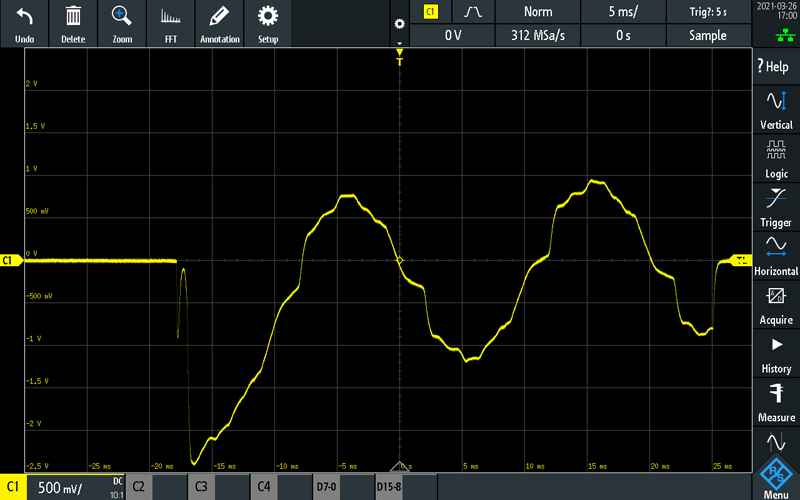Open the small gear settings toggle
The height and width of the screenshot is (500, 800).
pos(399,24)
